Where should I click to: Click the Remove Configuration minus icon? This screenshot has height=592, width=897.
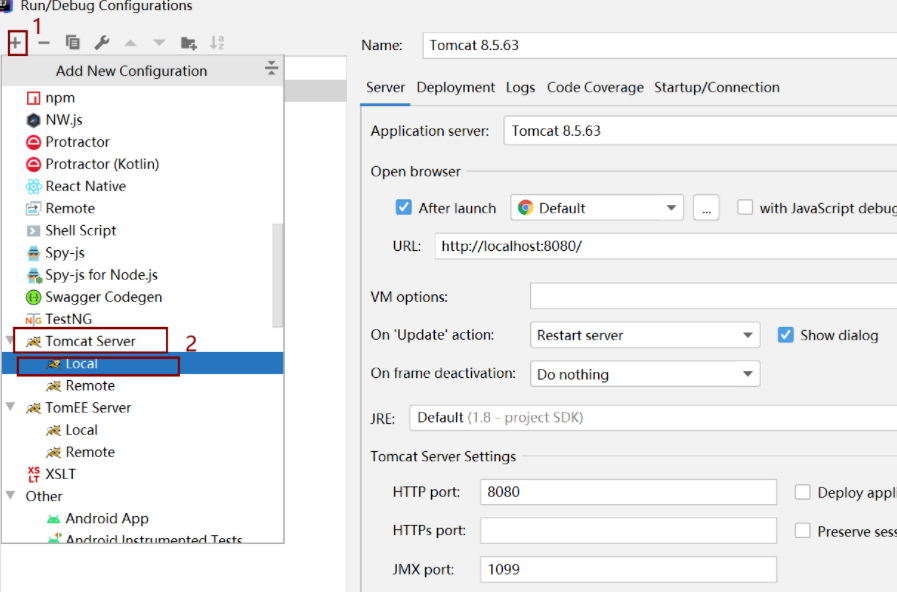43,42
